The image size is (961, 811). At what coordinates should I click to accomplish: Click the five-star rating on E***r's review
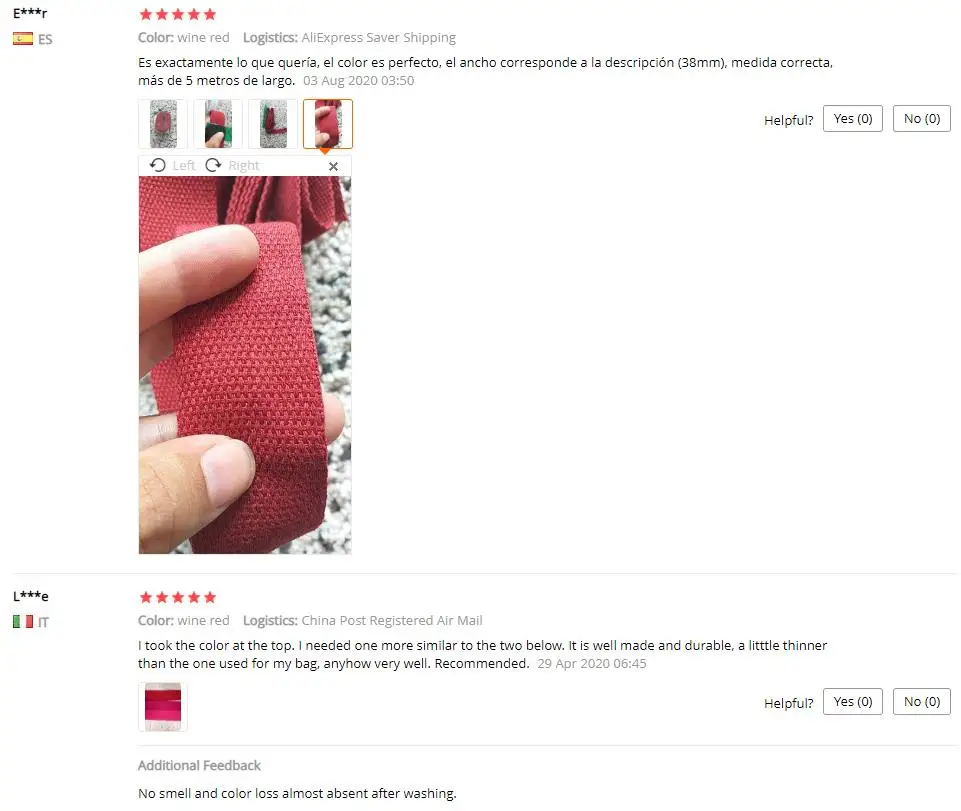(x=178, y=14)
